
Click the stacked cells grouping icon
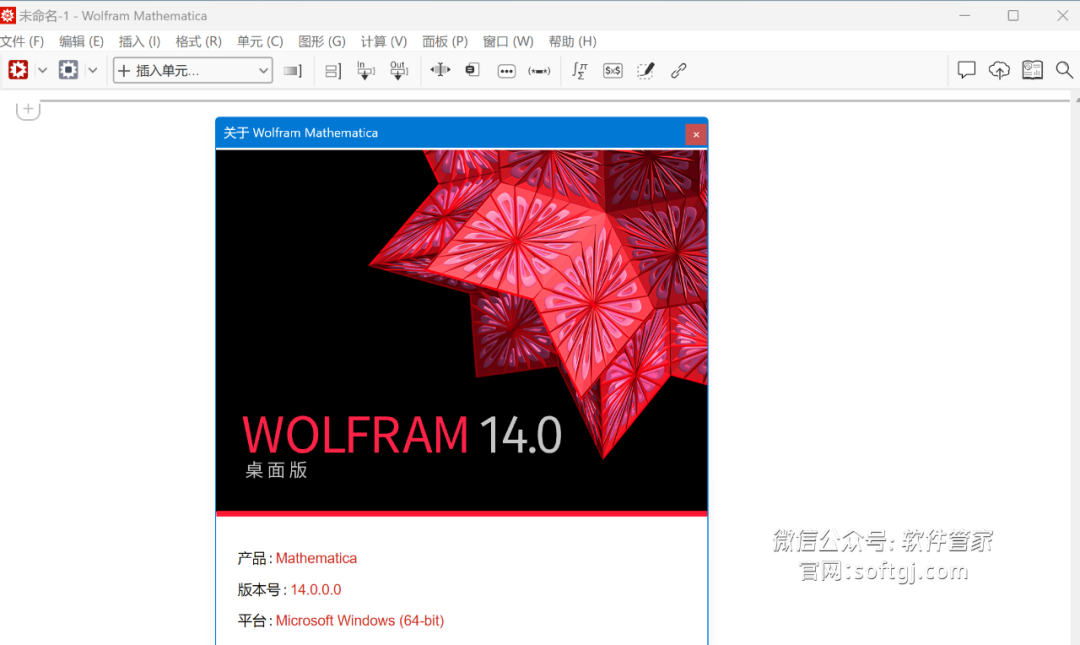point(333,70)
